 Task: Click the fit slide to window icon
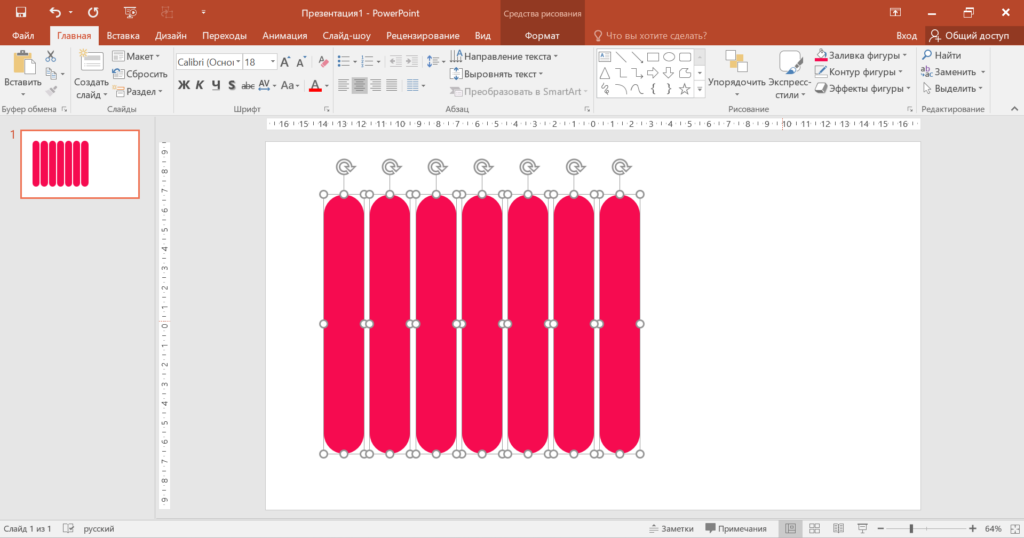1015,528
